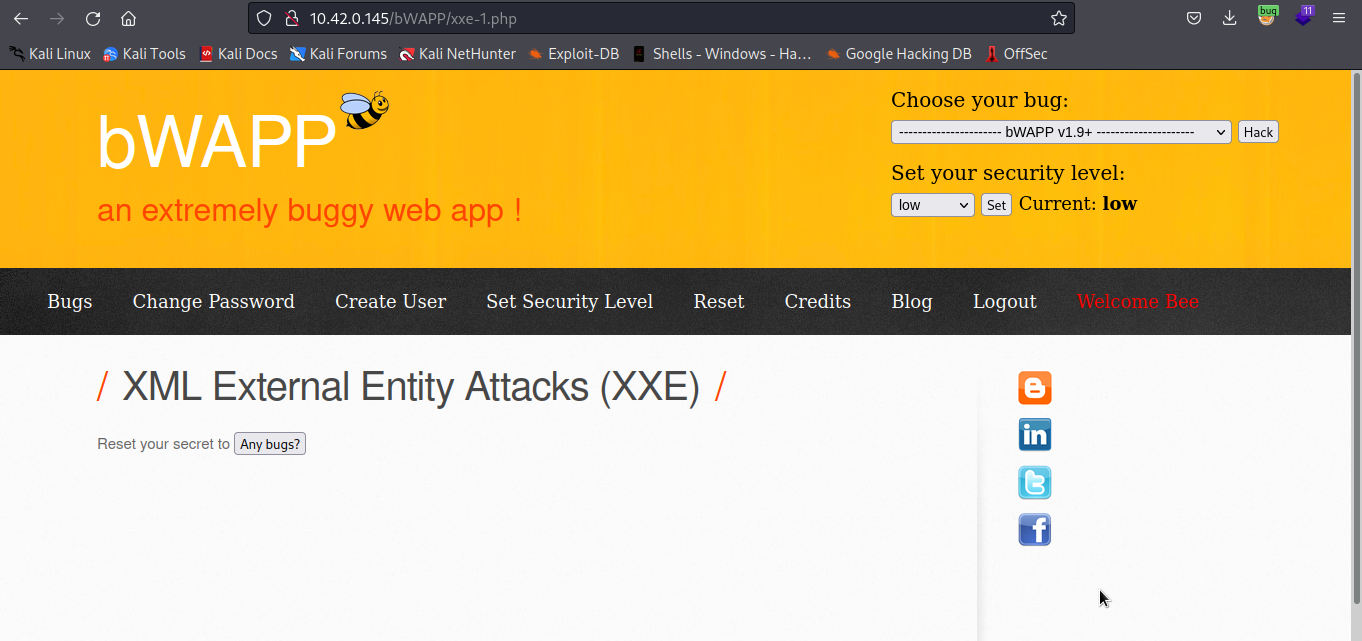The width and height of the screenshot is (1362, 641).
Task: Click the 'Current: low' status text
Action: (x=1078, y=204)
